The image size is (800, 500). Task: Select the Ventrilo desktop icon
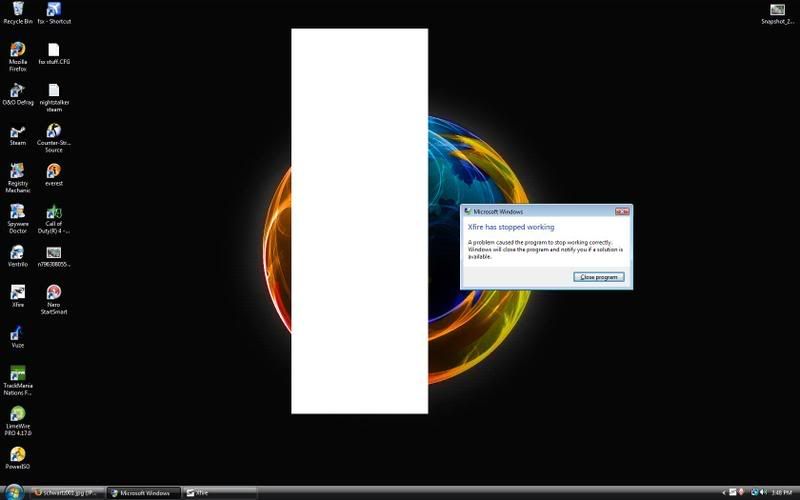click(18, 256)
